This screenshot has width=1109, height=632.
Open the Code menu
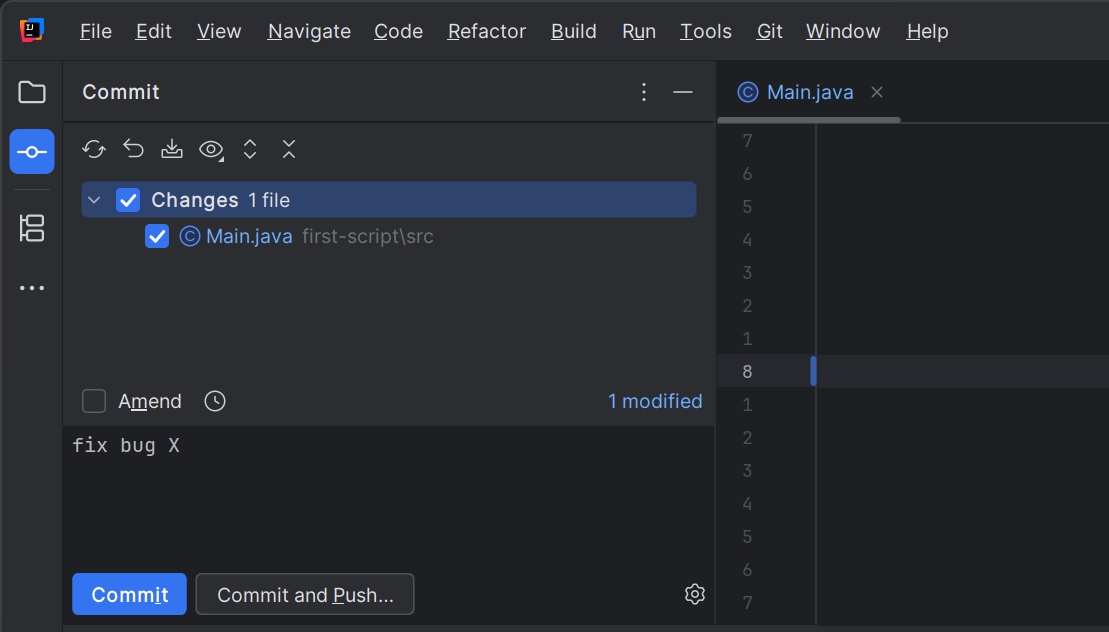[398, 31]
